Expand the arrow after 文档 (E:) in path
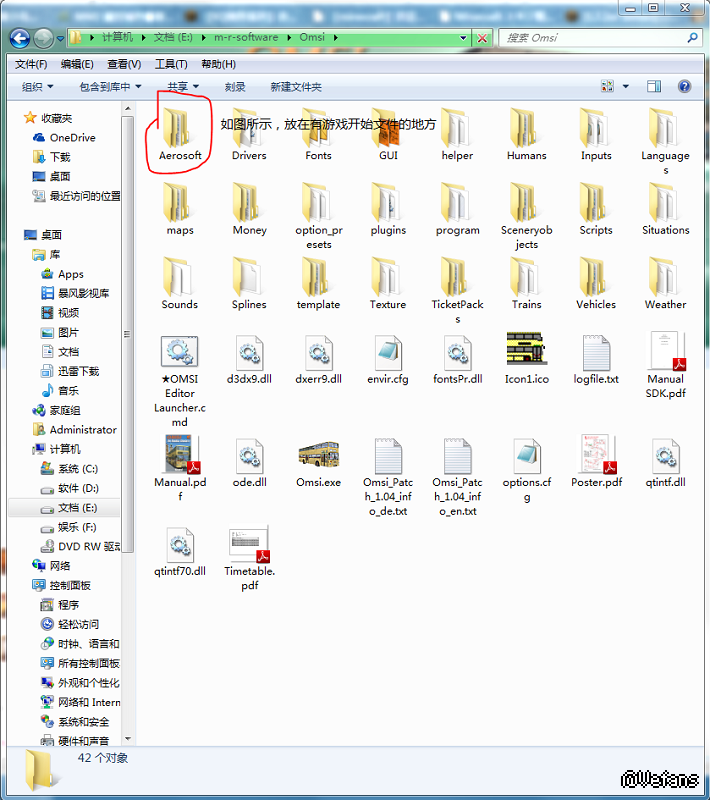Viewport: 710px width, 800px height. (204, 38)
